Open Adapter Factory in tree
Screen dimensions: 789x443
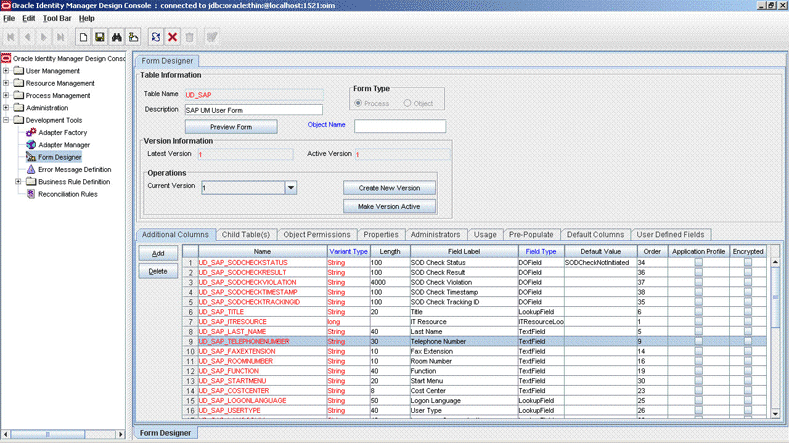(62, 132)
